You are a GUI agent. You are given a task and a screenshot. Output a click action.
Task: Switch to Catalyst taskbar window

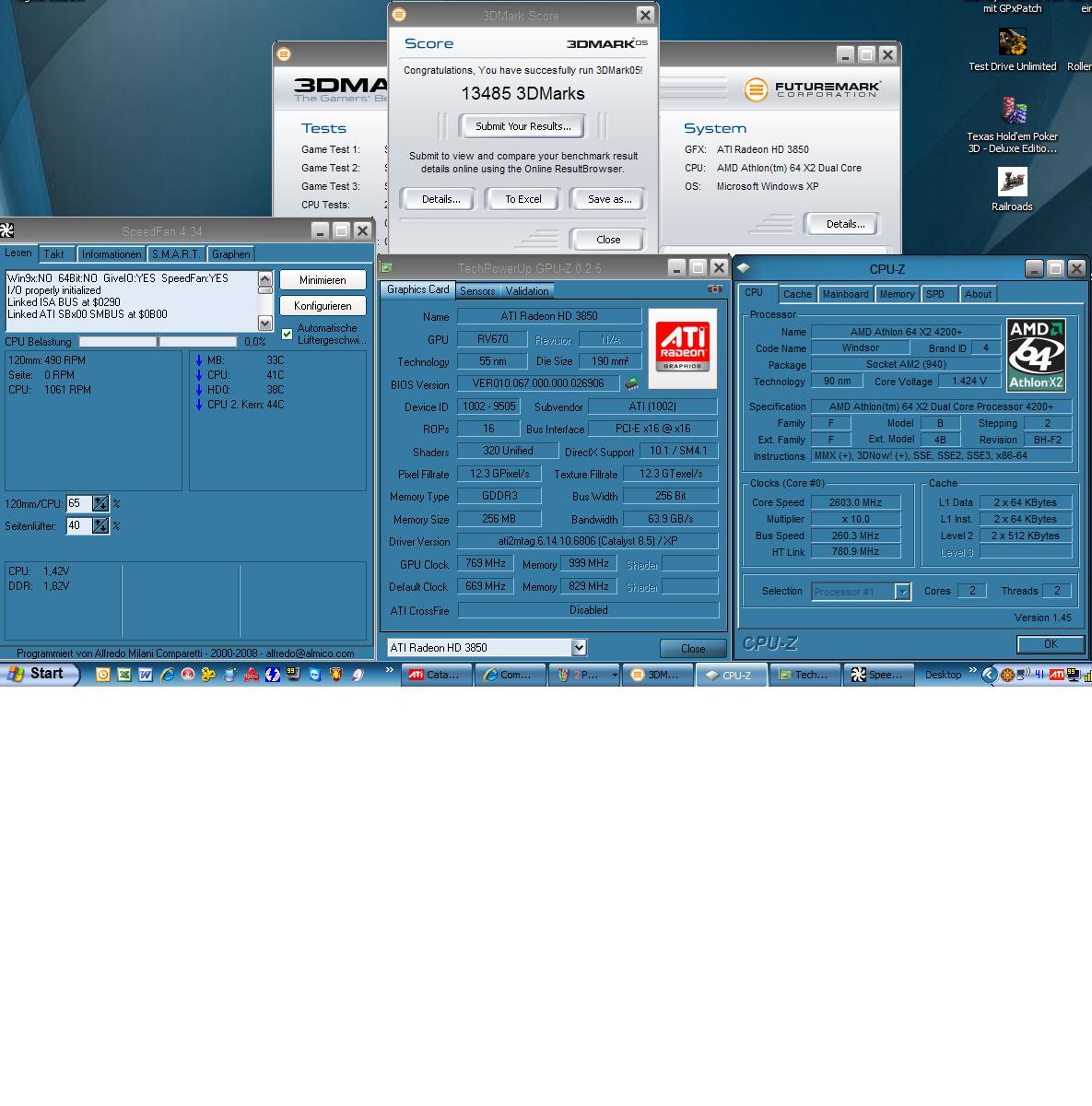click(x=439, y=675)
